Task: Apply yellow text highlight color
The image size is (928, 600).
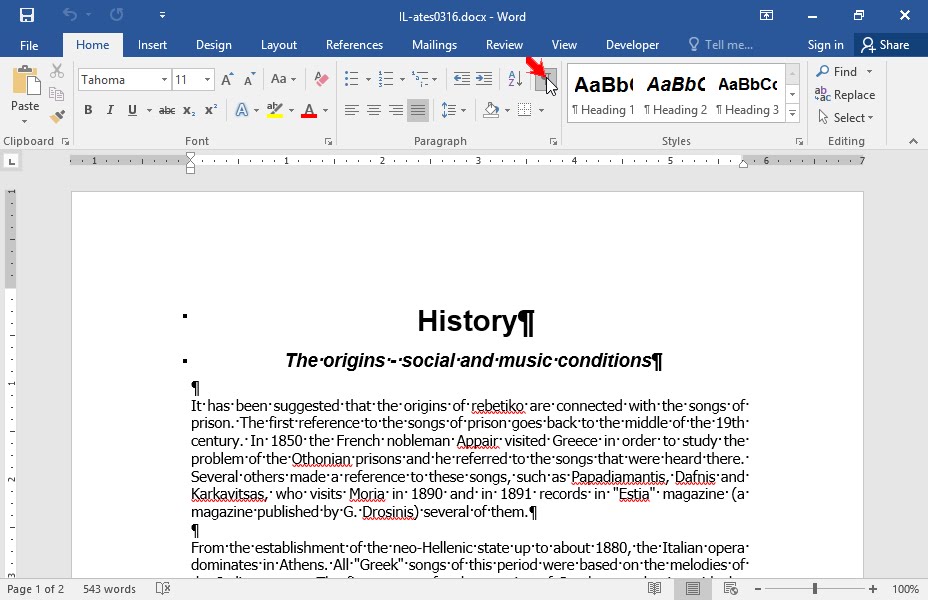Action: 275,110
